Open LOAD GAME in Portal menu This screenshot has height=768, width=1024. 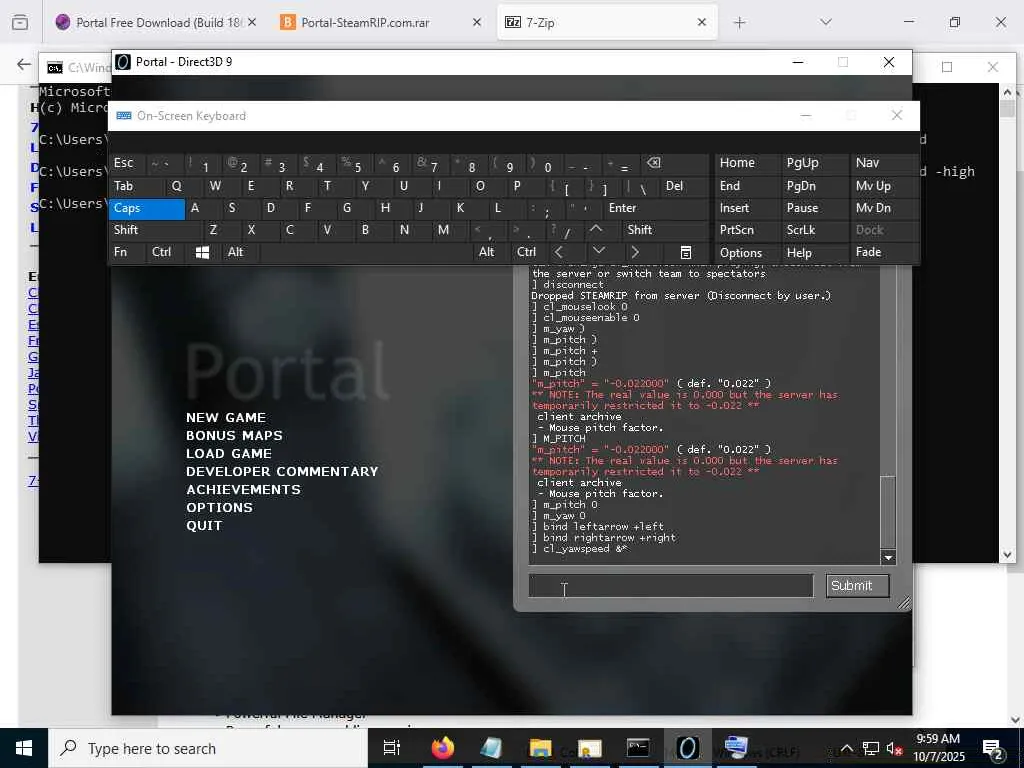tap(229, 453)
